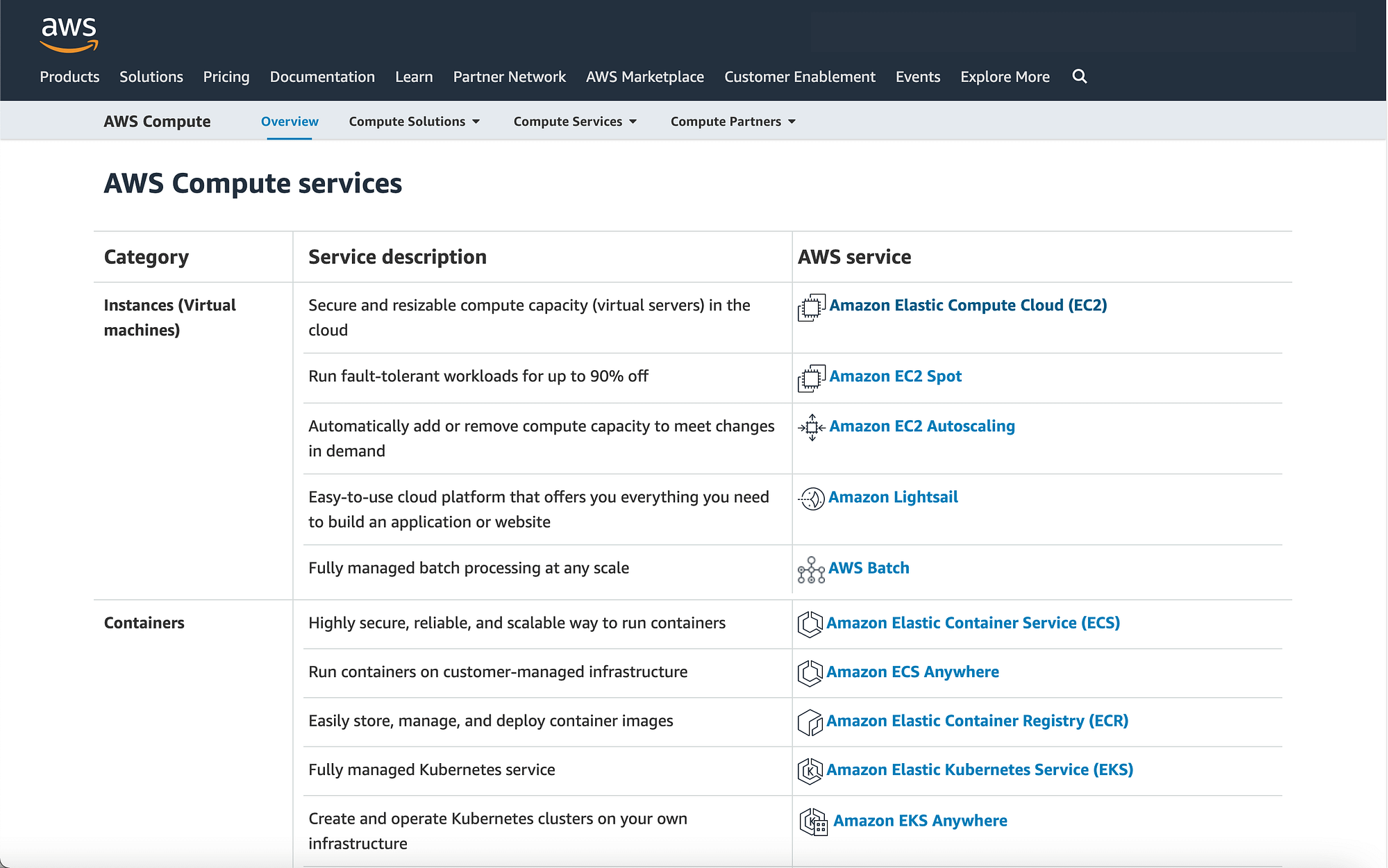This screenshot has width=1388, height=868.
Task: Open the Amazon EC2 Autoscaling link
Action: pyautogui.click(x=922, y=426)
